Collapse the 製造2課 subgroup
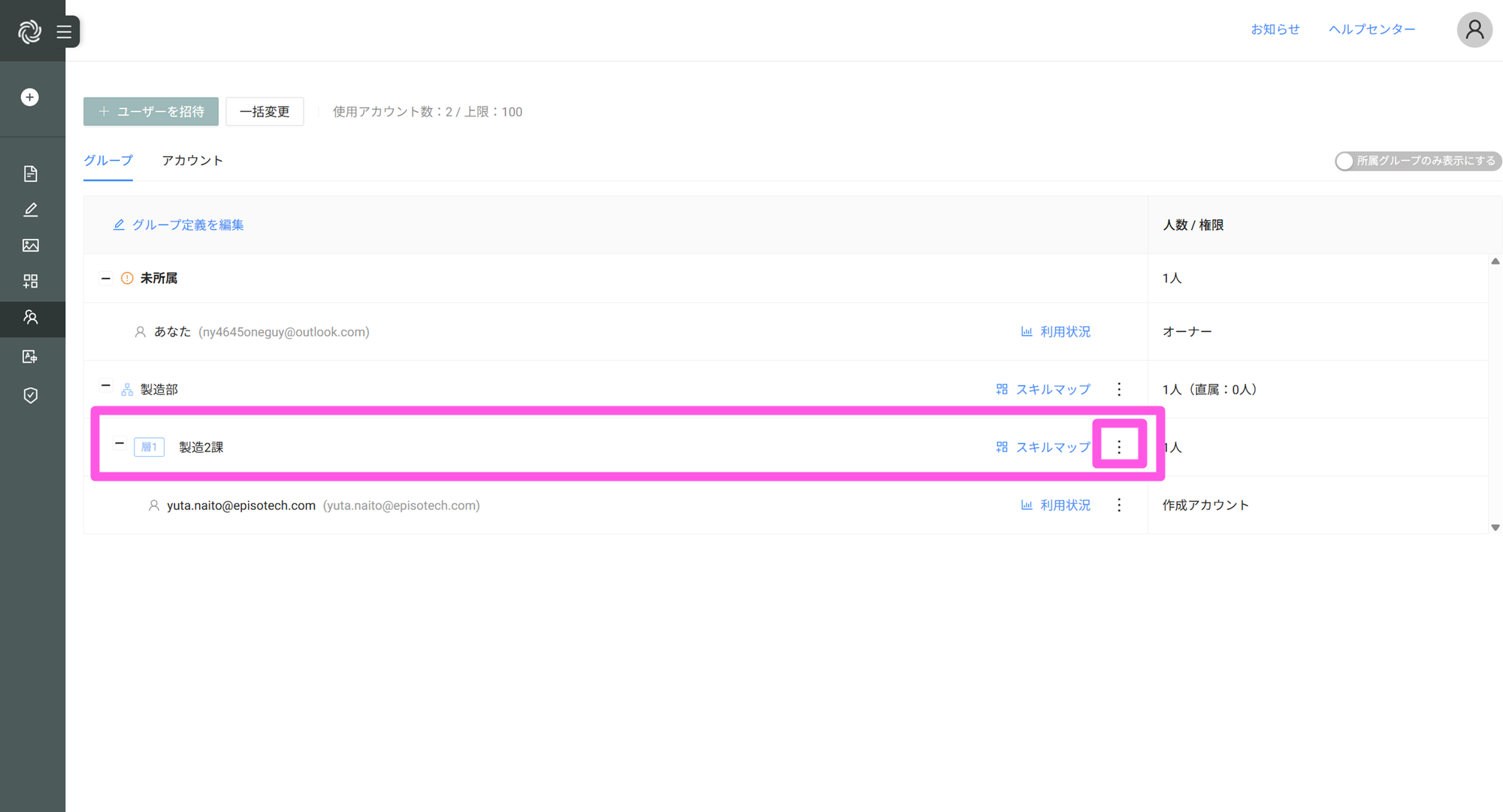The width and height of the screenshot is (1503, 812). pos(119,444)
